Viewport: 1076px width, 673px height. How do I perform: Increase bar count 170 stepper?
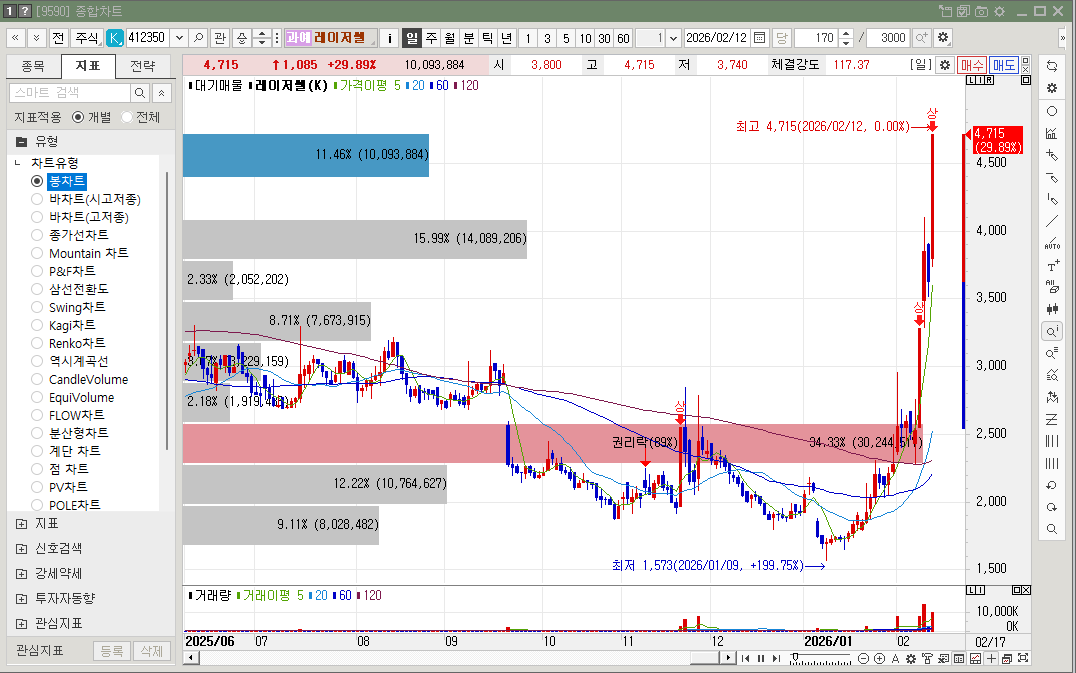846,34
